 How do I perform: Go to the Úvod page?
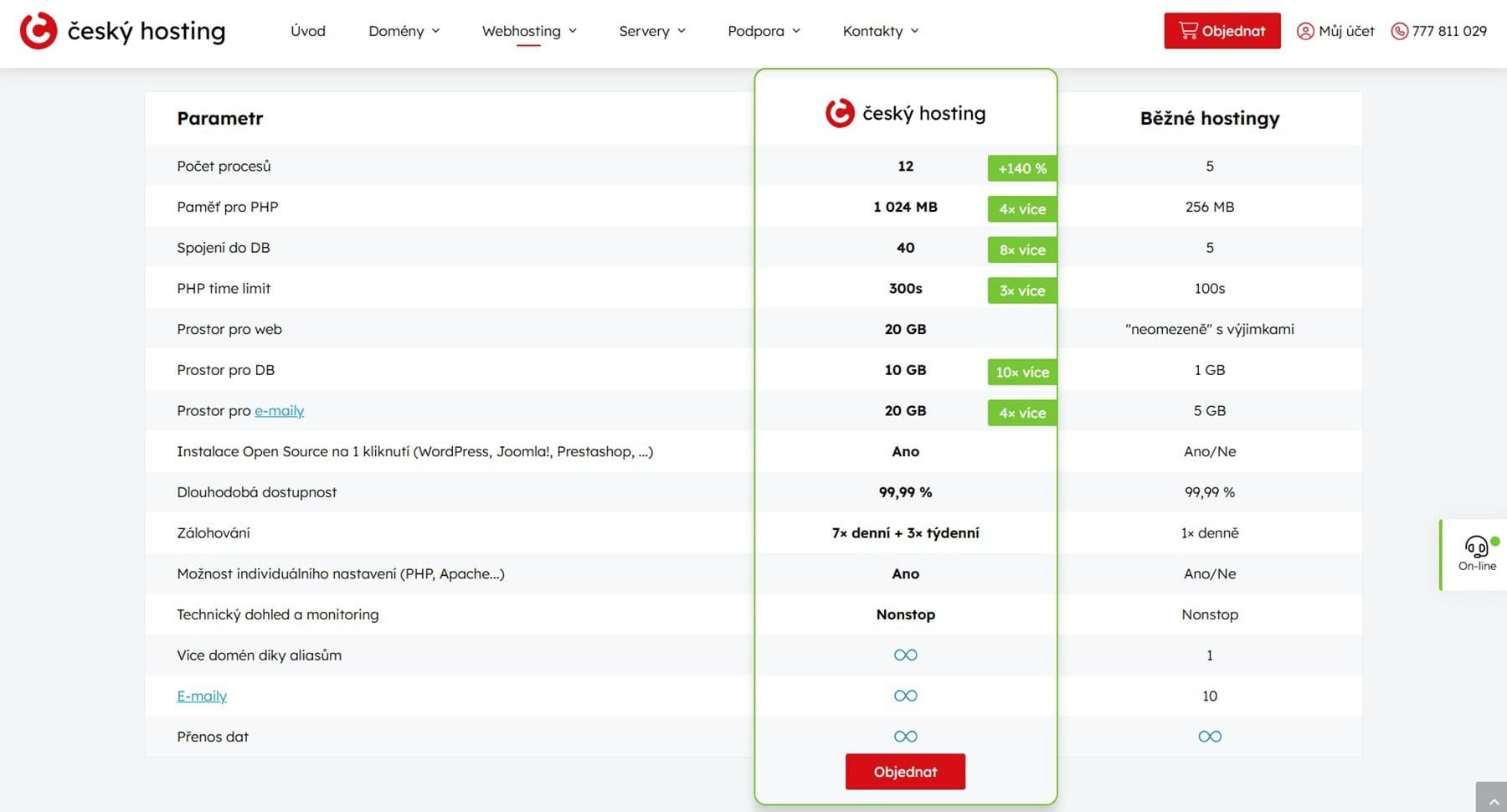(308, 31)
